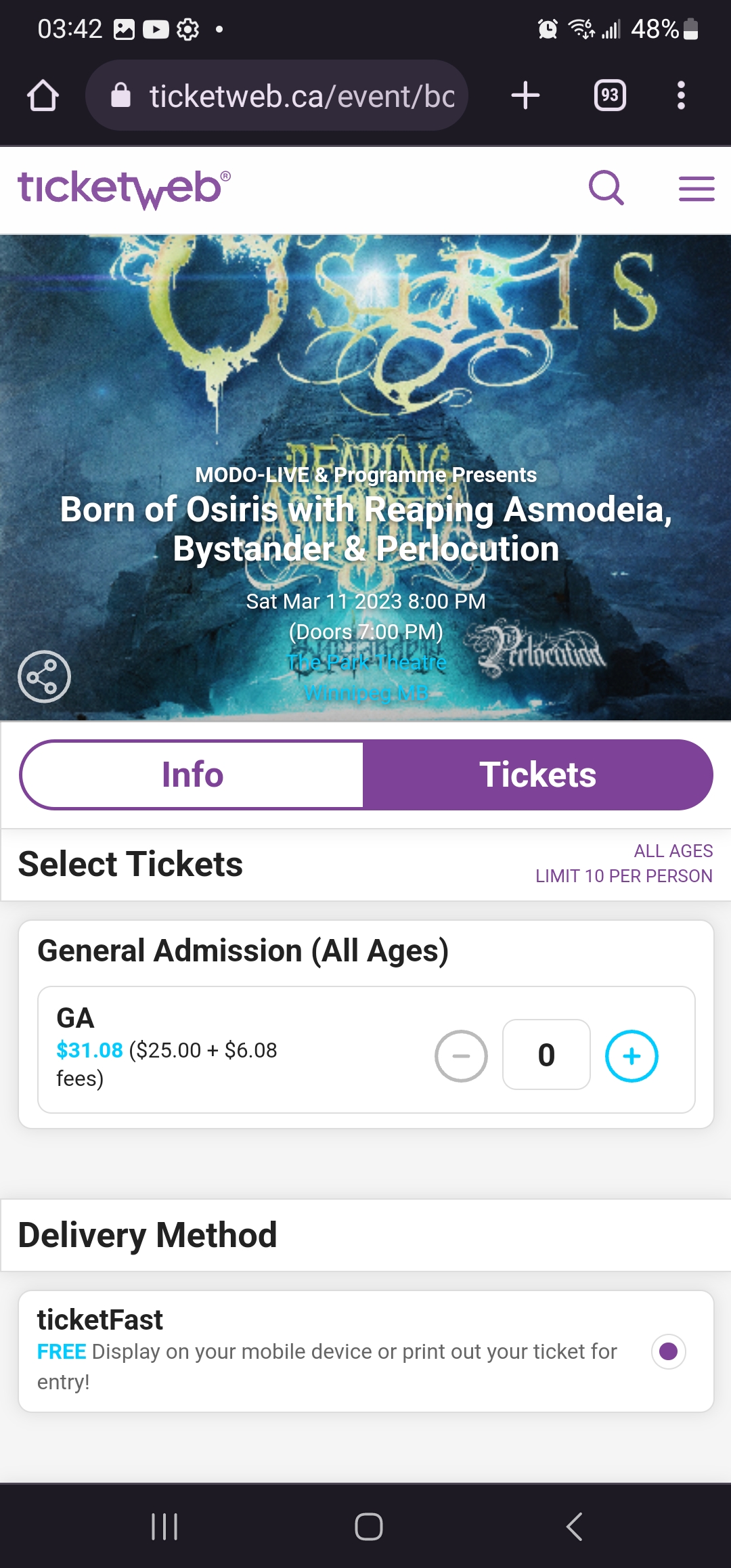Open a new browser tab
Viewport: 731px width, 1568px height.
pos(526,95)
